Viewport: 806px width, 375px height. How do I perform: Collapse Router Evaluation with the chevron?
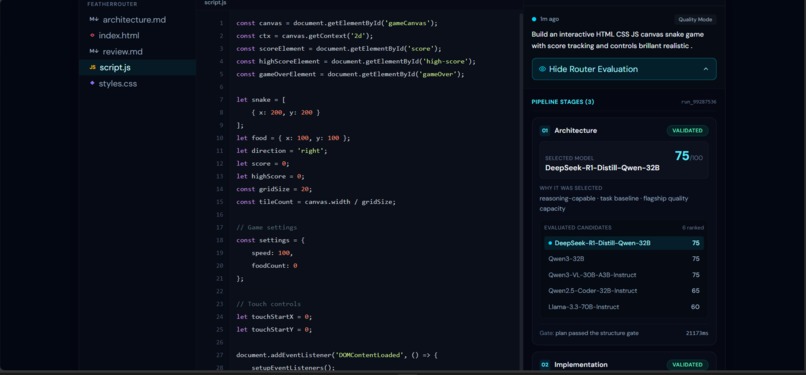pos(706,69)
